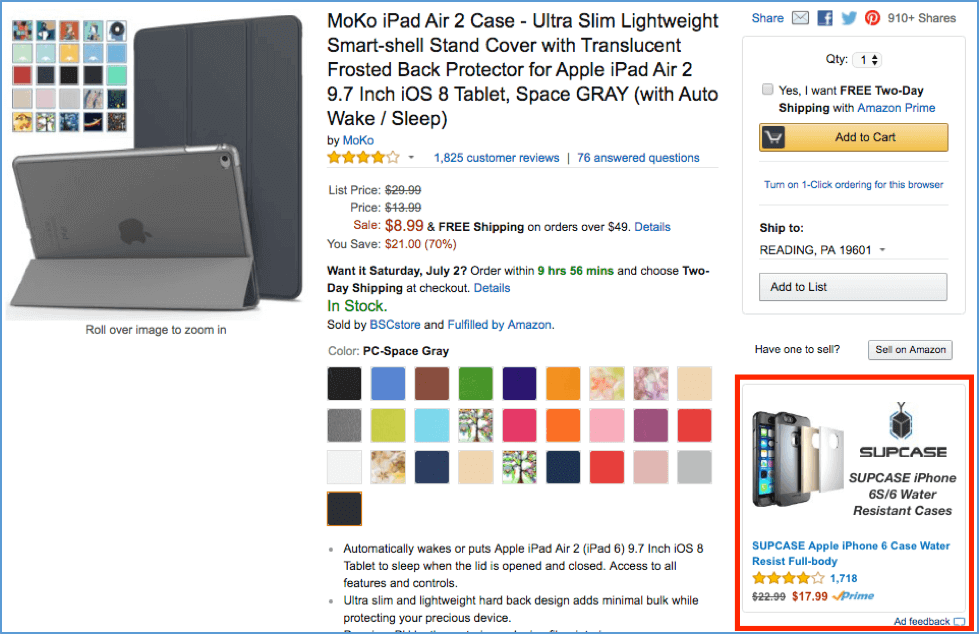Open the dropdown arrow beside the star rating

point(409,157)
